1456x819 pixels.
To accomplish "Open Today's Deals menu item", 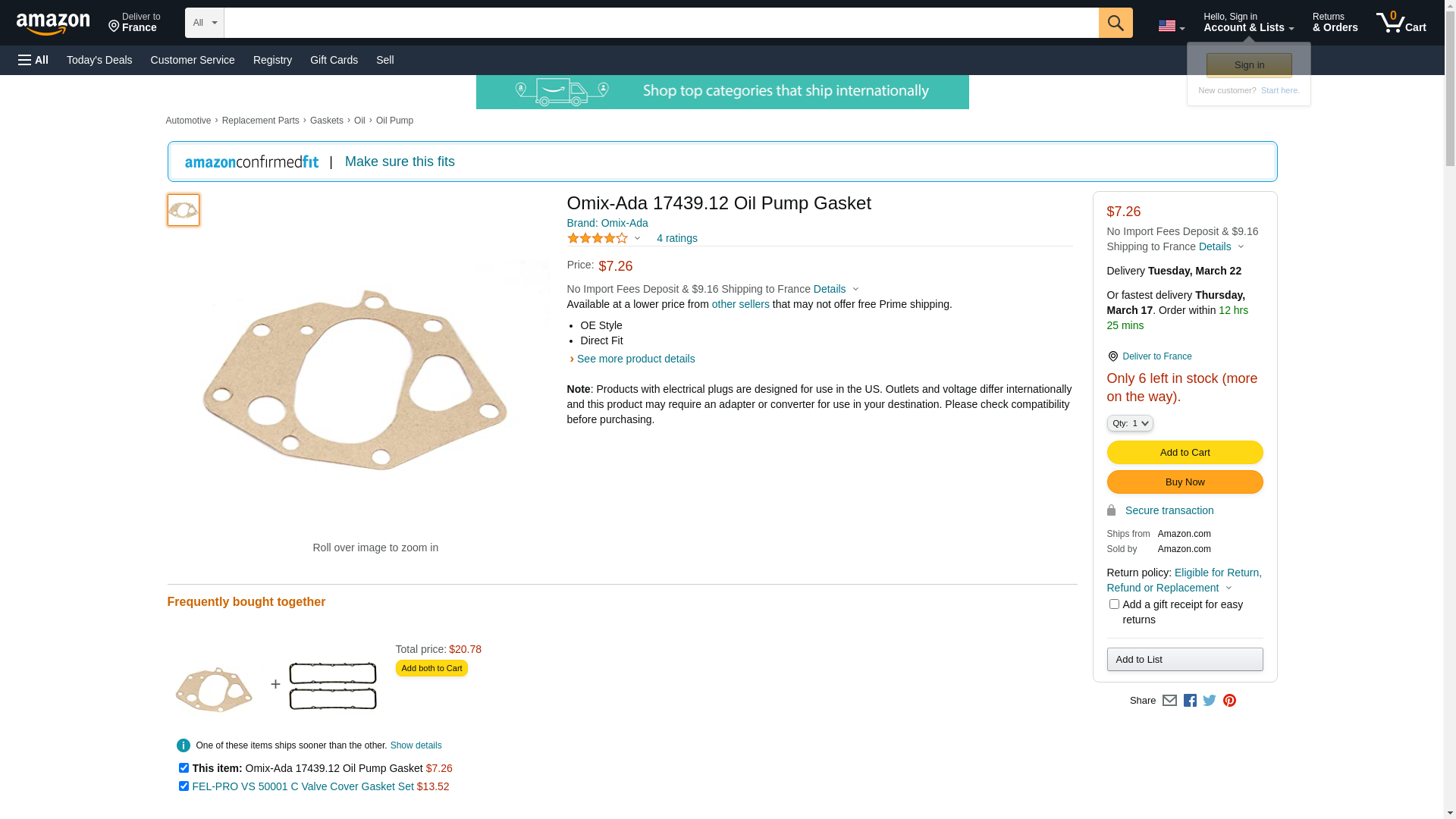I will 99,60.
